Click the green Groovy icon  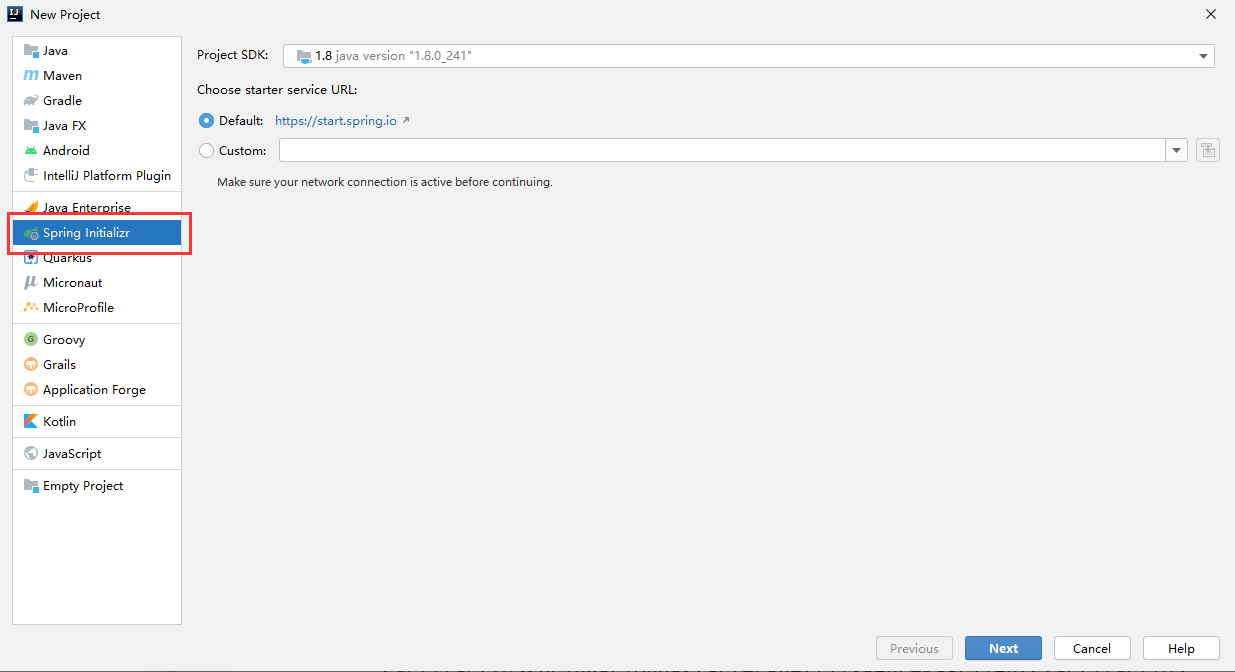[30, 339]
